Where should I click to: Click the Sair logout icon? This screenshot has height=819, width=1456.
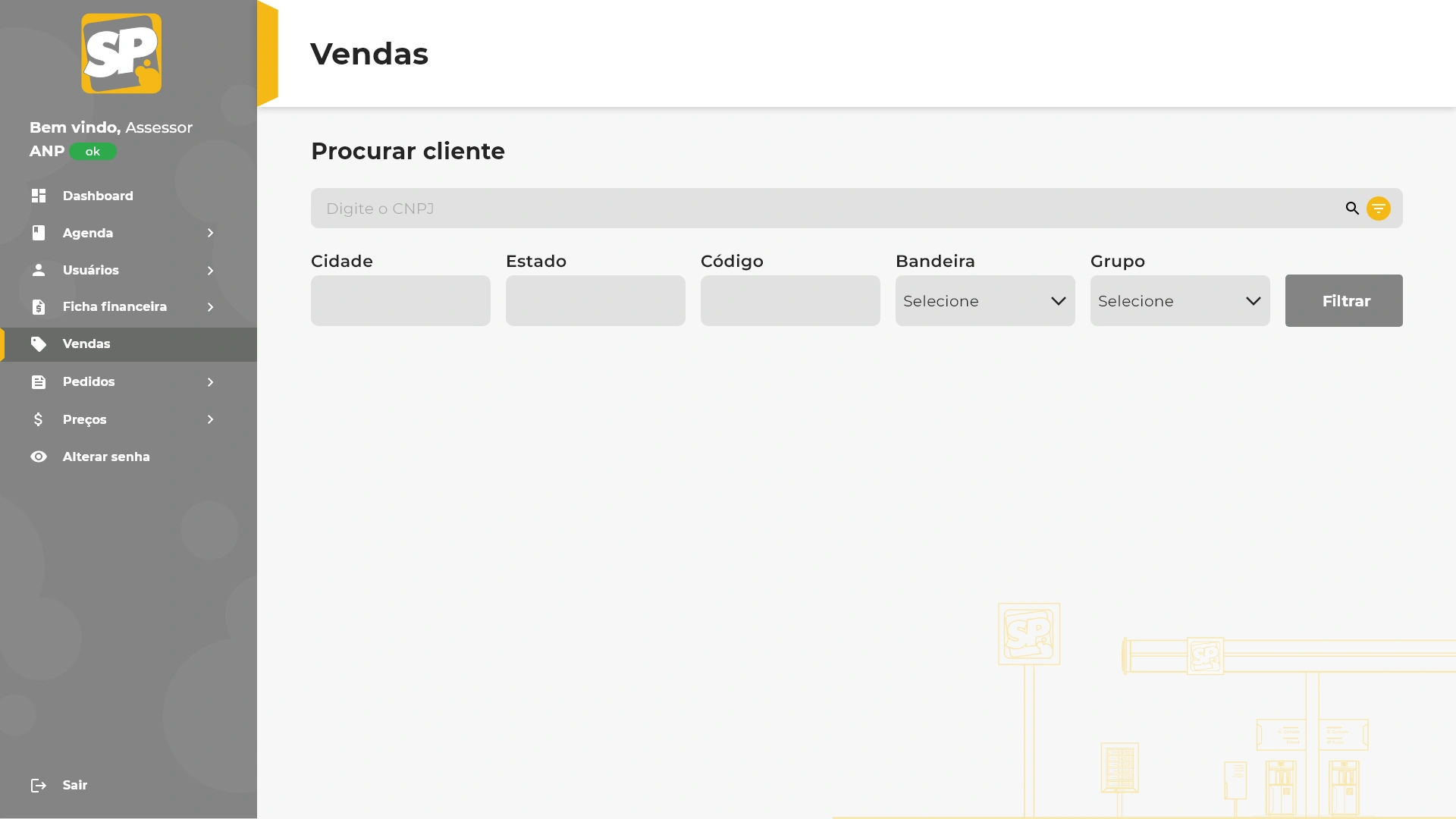39,786
